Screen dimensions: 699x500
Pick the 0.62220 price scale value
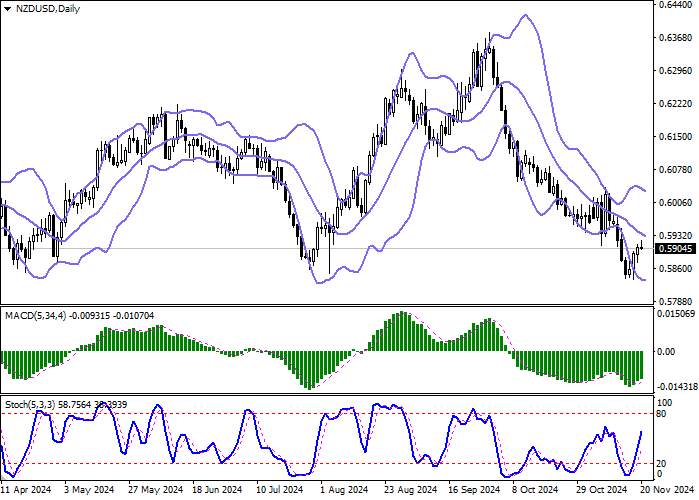click(676, 104)
